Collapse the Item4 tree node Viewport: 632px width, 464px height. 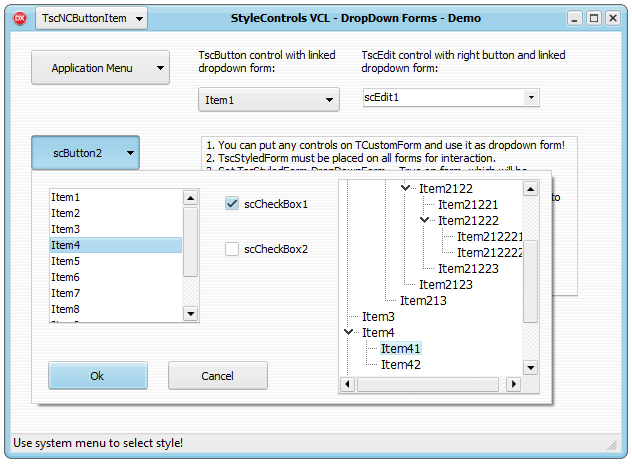click(349, 332)
